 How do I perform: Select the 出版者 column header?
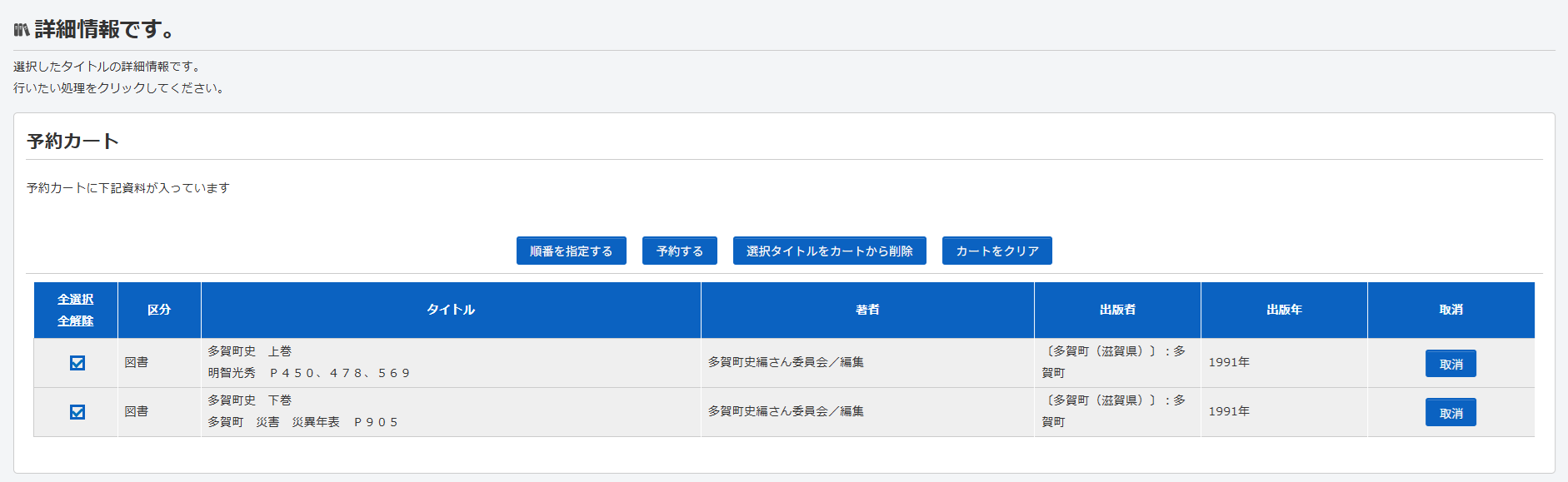pos(1116,310)
